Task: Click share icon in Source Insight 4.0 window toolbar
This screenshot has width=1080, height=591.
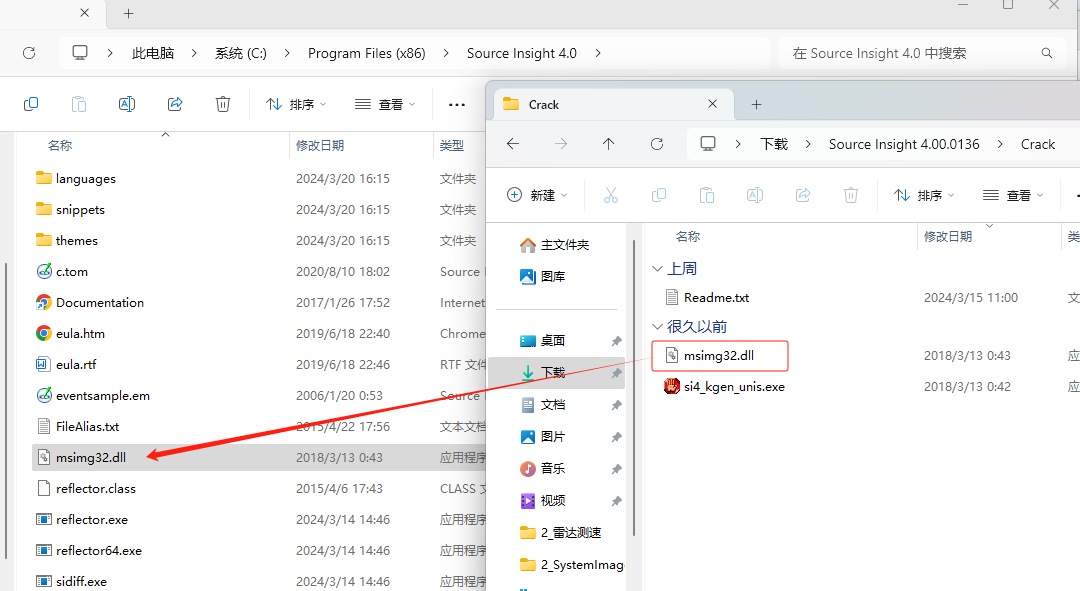Action: coord(175,104)
